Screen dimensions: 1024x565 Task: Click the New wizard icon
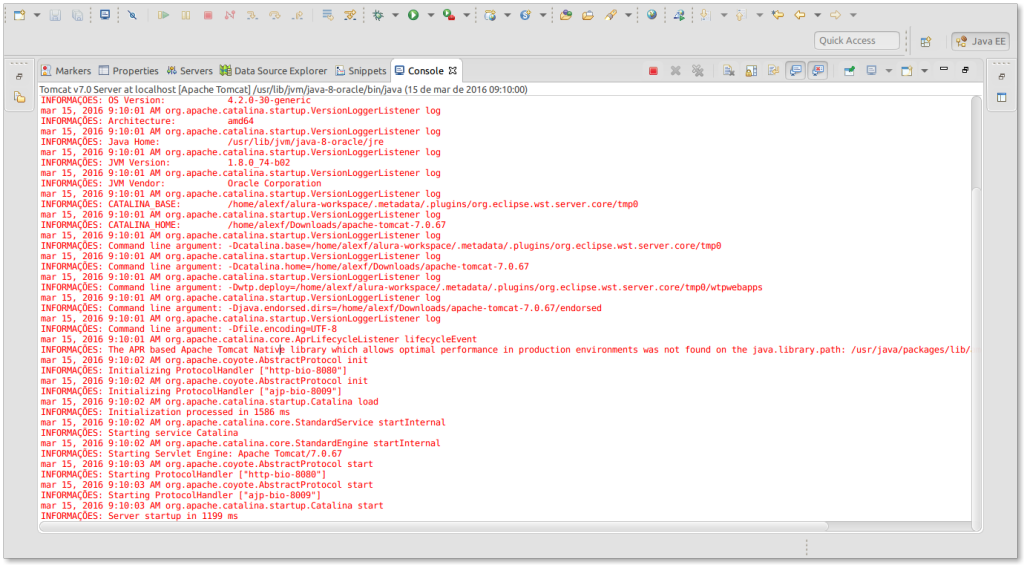(x=20, y=14)
